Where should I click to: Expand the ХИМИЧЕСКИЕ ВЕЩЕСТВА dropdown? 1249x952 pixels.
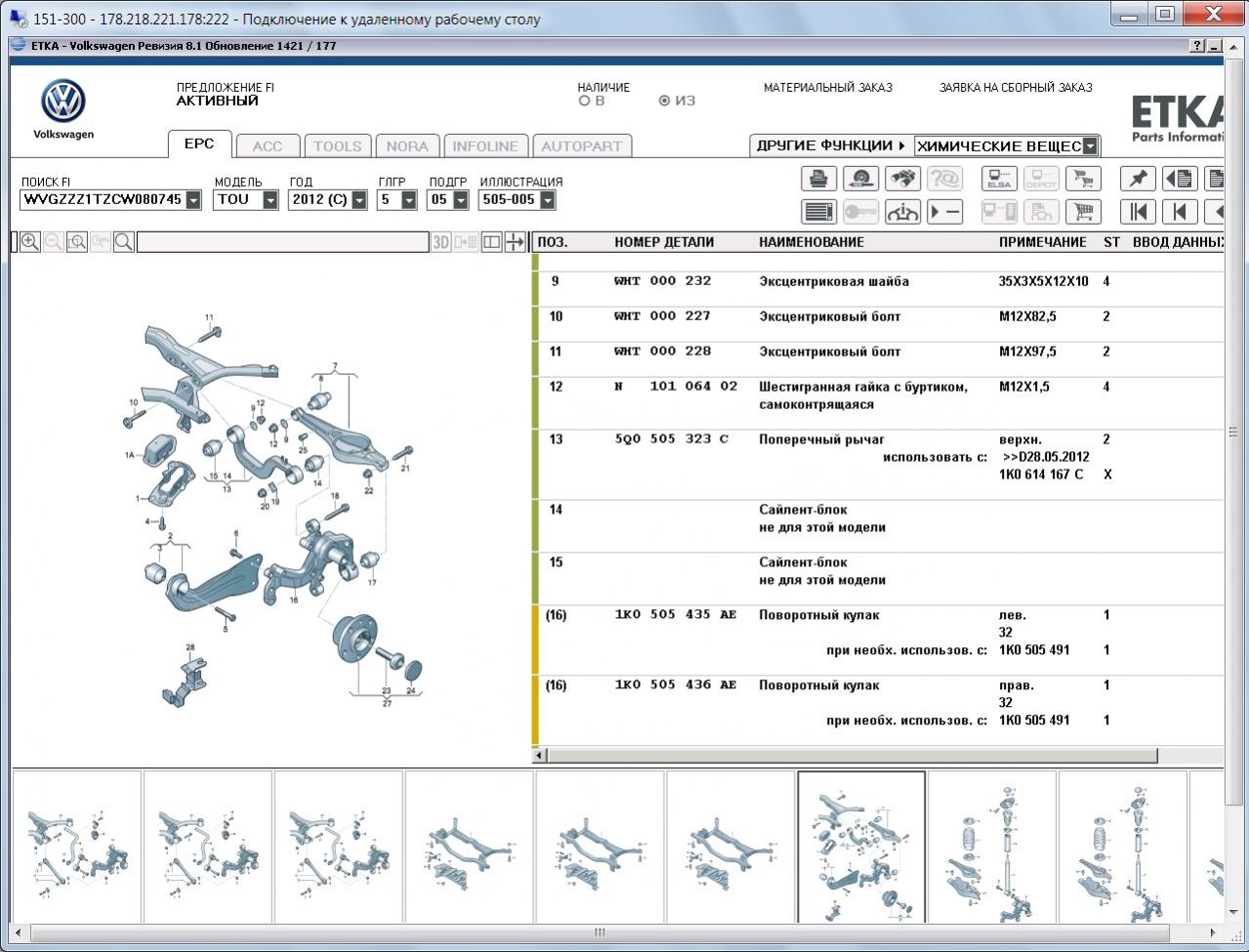(x=1090, y=146)
